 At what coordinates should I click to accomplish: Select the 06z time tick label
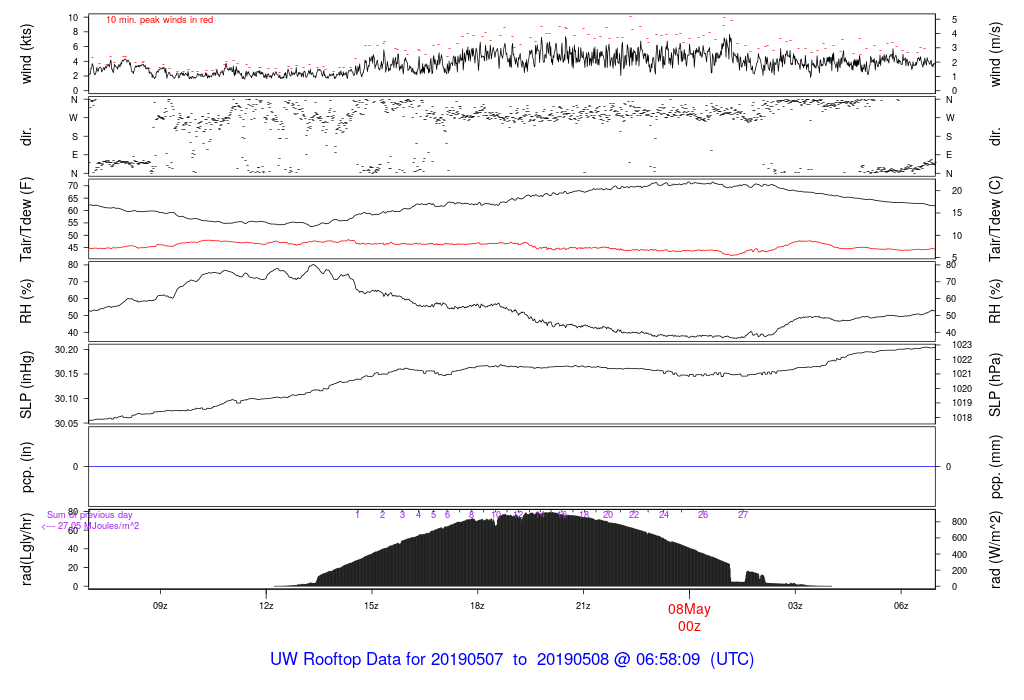click(x=901, y=606)
